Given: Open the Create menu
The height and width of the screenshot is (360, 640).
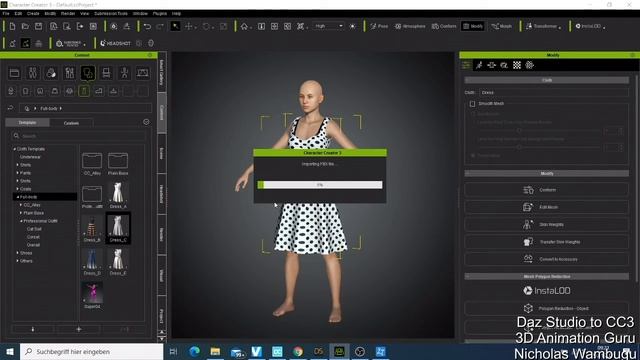Looking at the screenshot, I should (33, 13).
